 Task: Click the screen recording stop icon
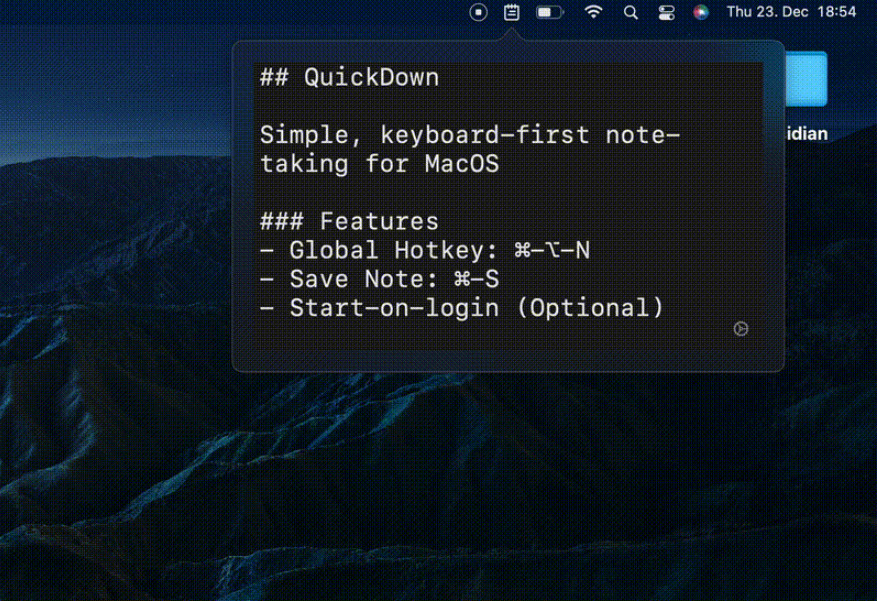pos(478,12)
